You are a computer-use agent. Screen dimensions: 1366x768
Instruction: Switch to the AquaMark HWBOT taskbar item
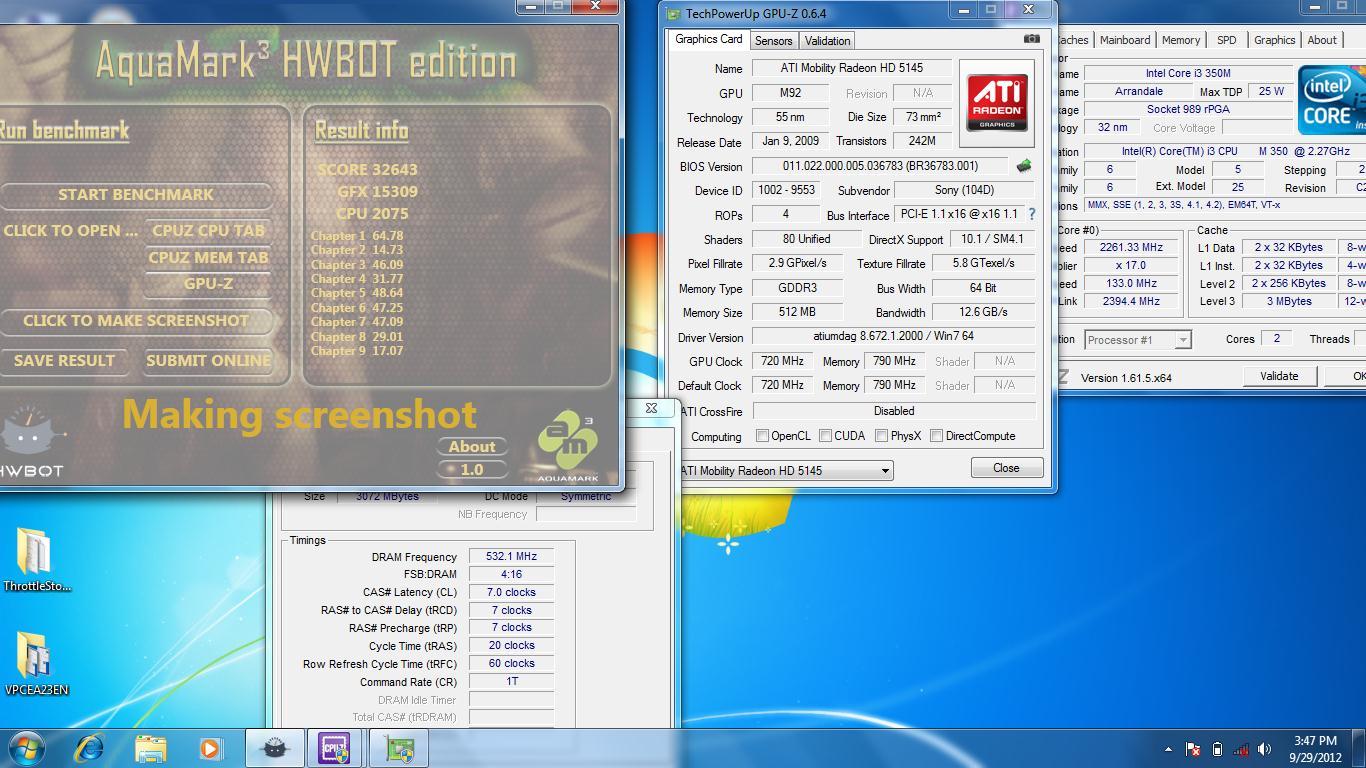pyautogui.click(x=274, y=748)
